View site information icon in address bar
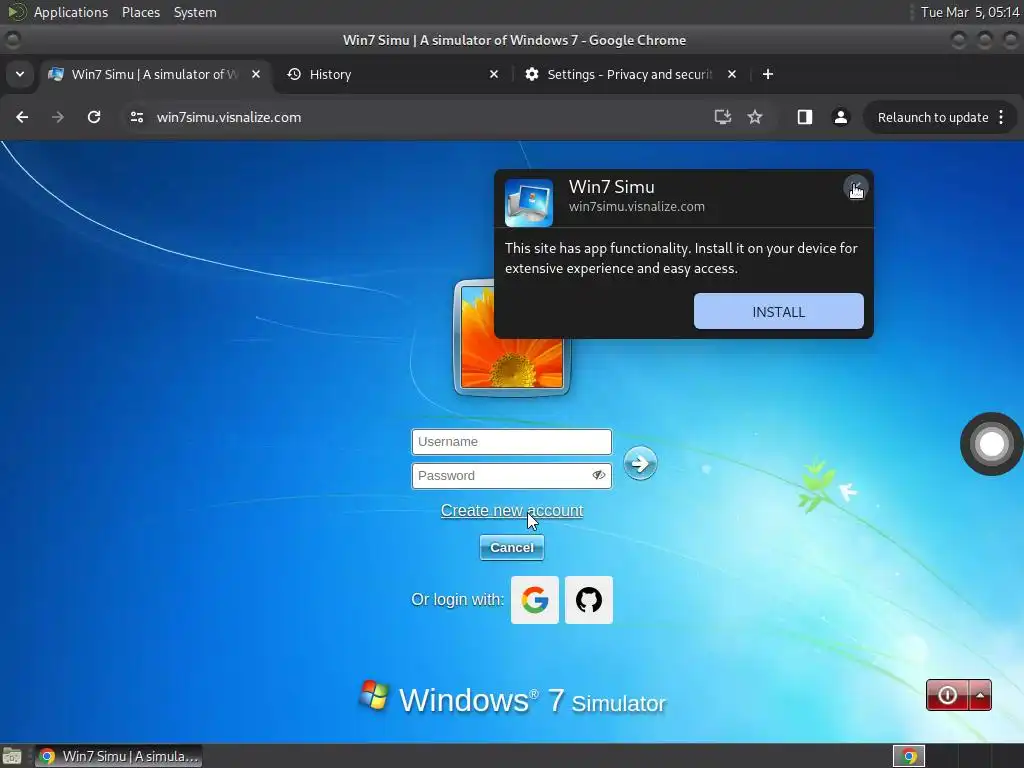 point(136,117)
